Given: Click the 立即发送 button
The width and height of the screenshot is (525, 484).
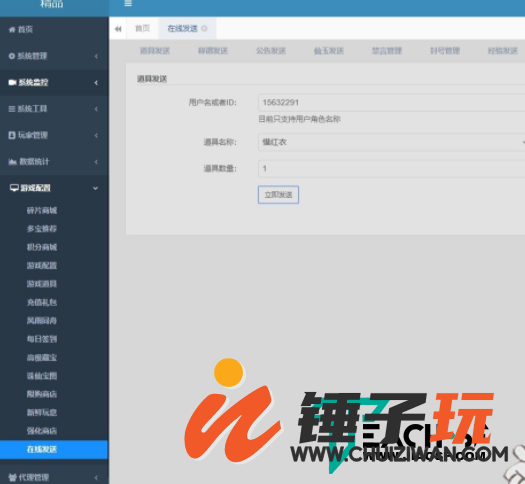Looking at the screenshot, I should point(278,194).
